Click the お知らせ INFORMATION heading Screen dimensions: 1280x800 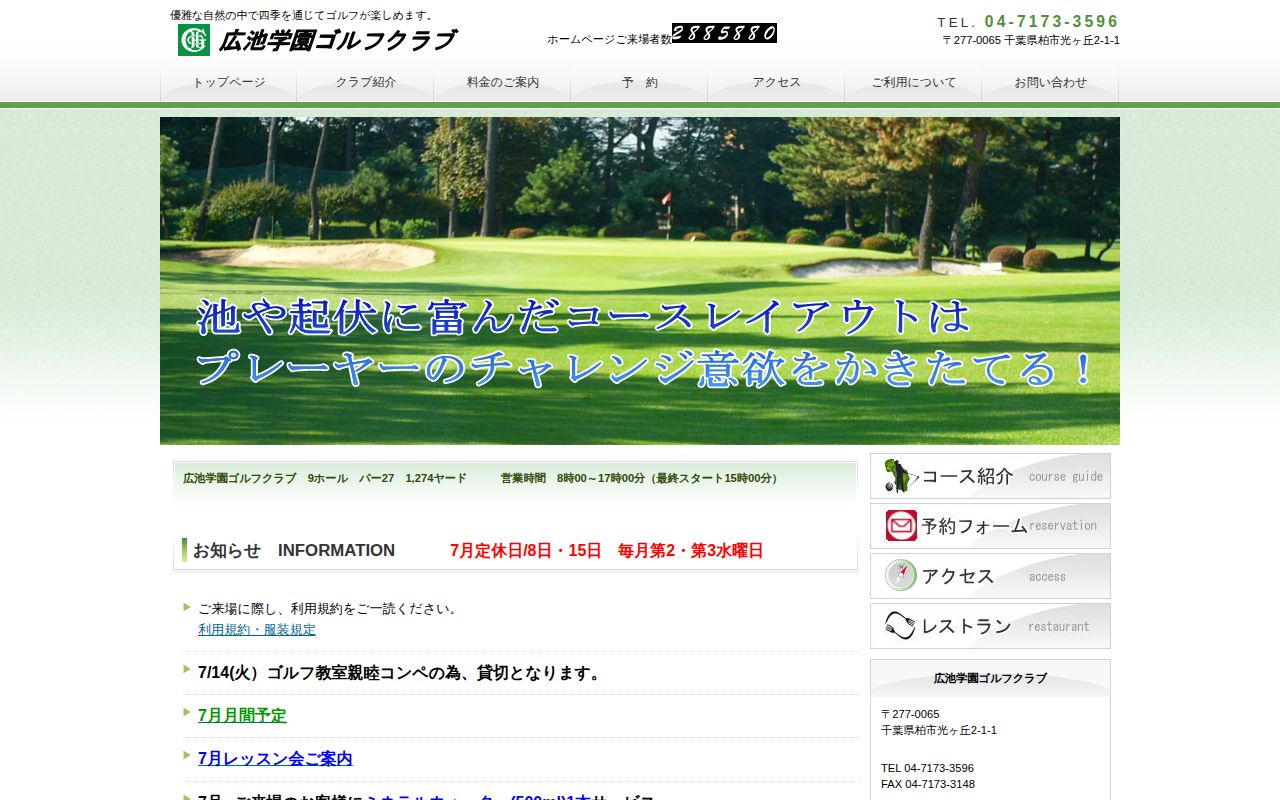(x=294, y=550)
